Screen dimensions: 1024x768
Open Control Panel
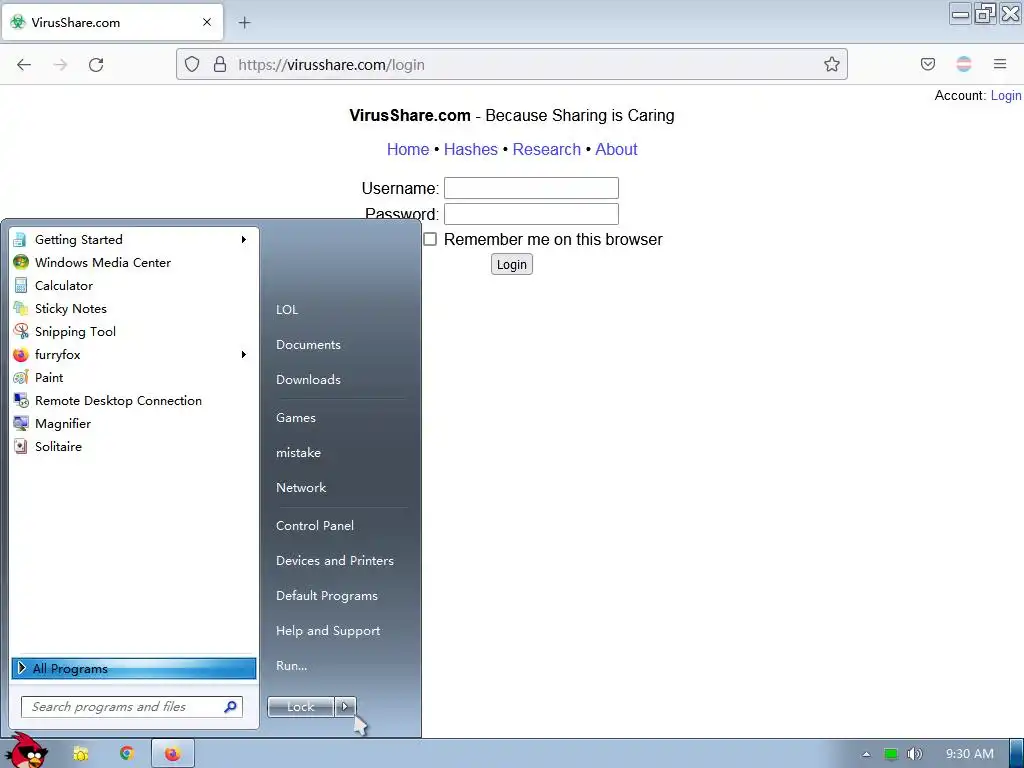pyautogui.click(x=315, y=526)
